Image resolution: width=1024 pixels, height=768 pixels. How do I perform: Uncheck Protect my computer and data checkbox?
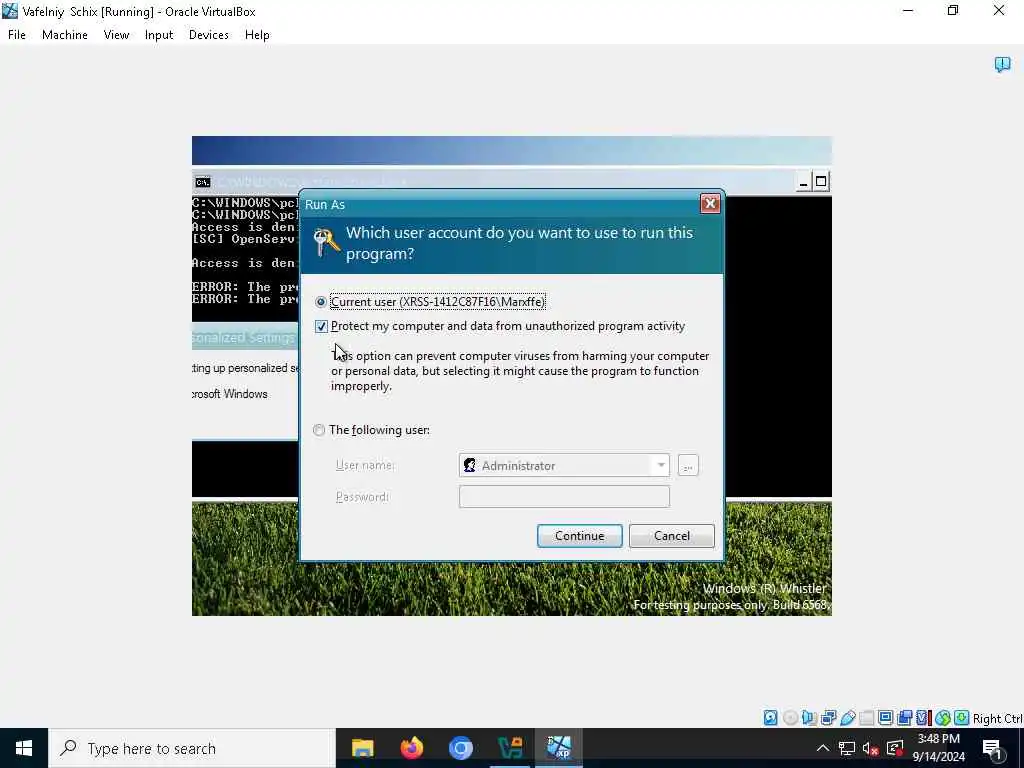coord(321,326)
